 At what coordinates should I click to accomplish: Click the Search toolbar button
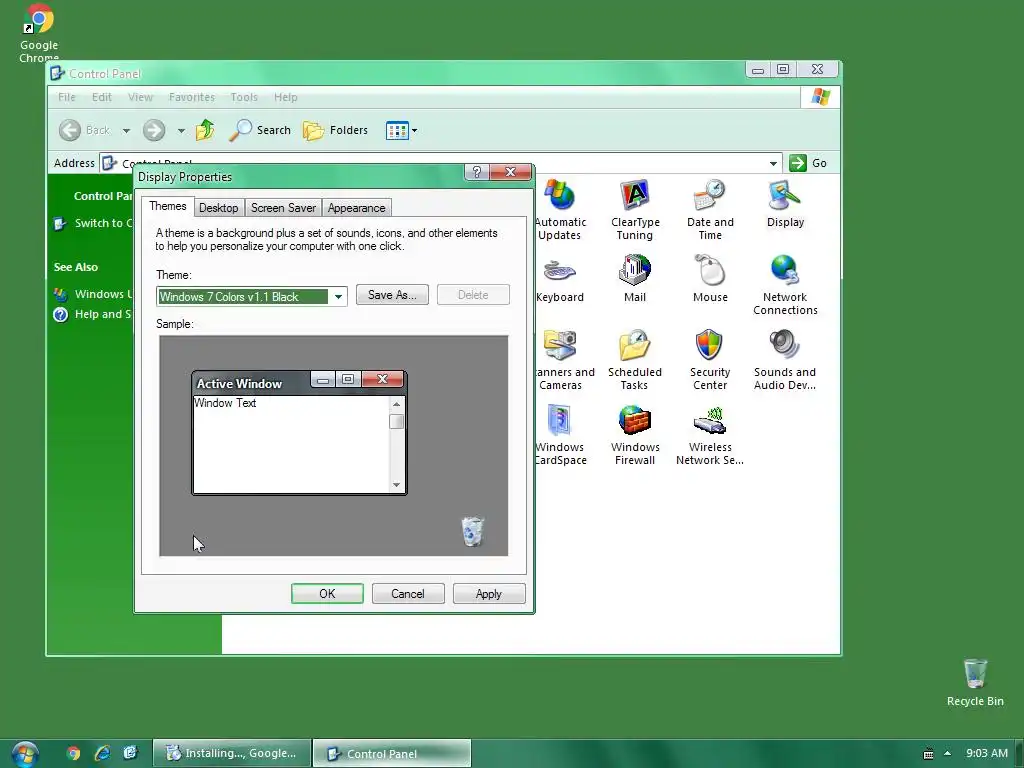click(x=261, y=130)
